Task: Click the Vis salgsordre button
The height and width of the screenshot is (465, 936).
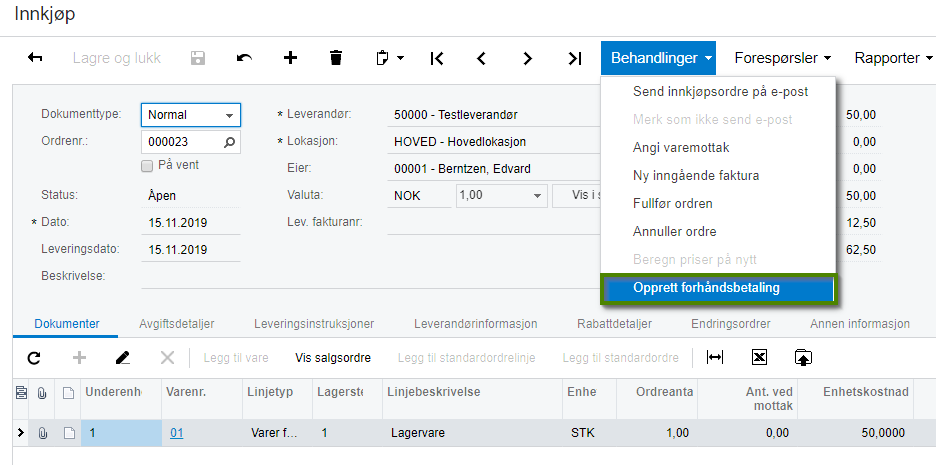Action: [x=333, y=357]
